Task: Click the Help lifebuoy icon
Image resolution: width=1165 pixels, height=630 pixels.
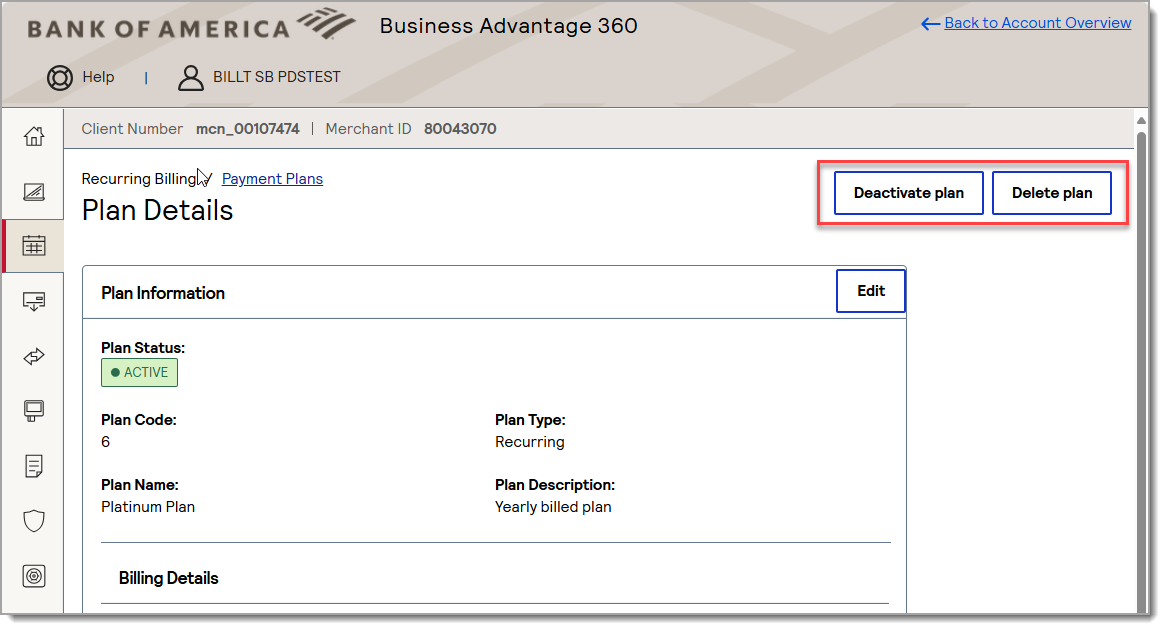Action: (x=60, y=77)
